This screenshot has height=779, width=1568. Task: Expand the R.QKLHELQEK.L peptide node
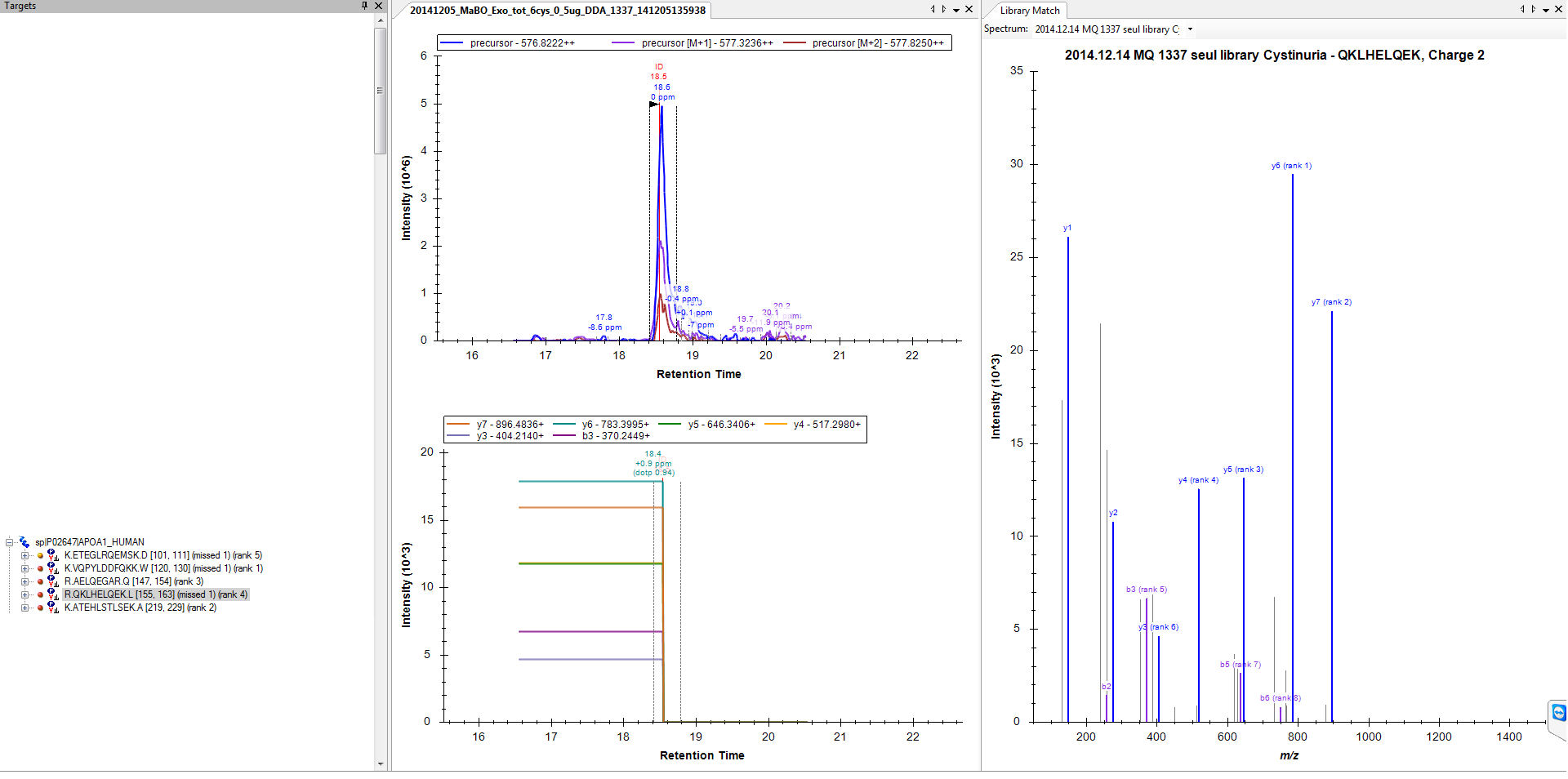point(24,594)
